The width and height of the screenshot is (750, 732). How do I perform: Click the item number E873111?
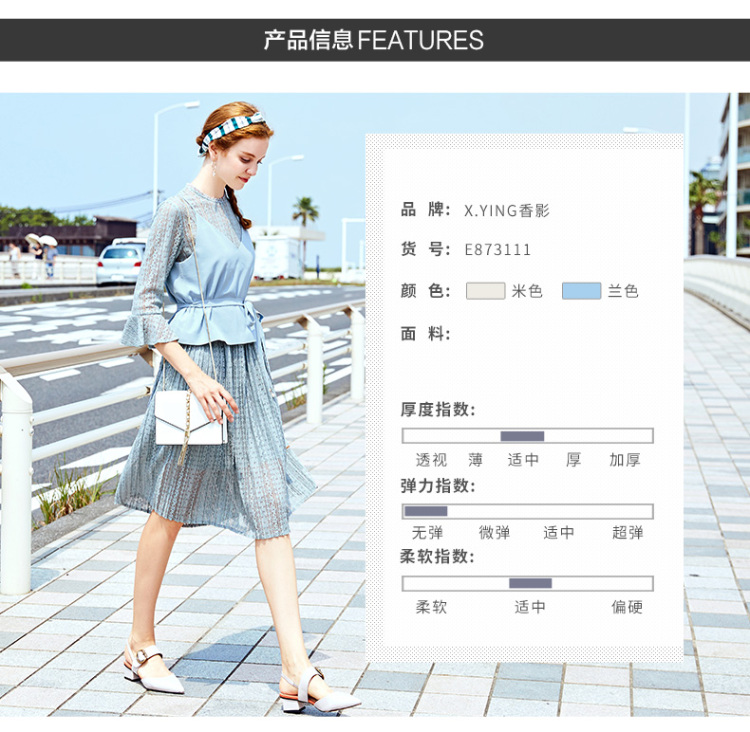tap(497, 250)
